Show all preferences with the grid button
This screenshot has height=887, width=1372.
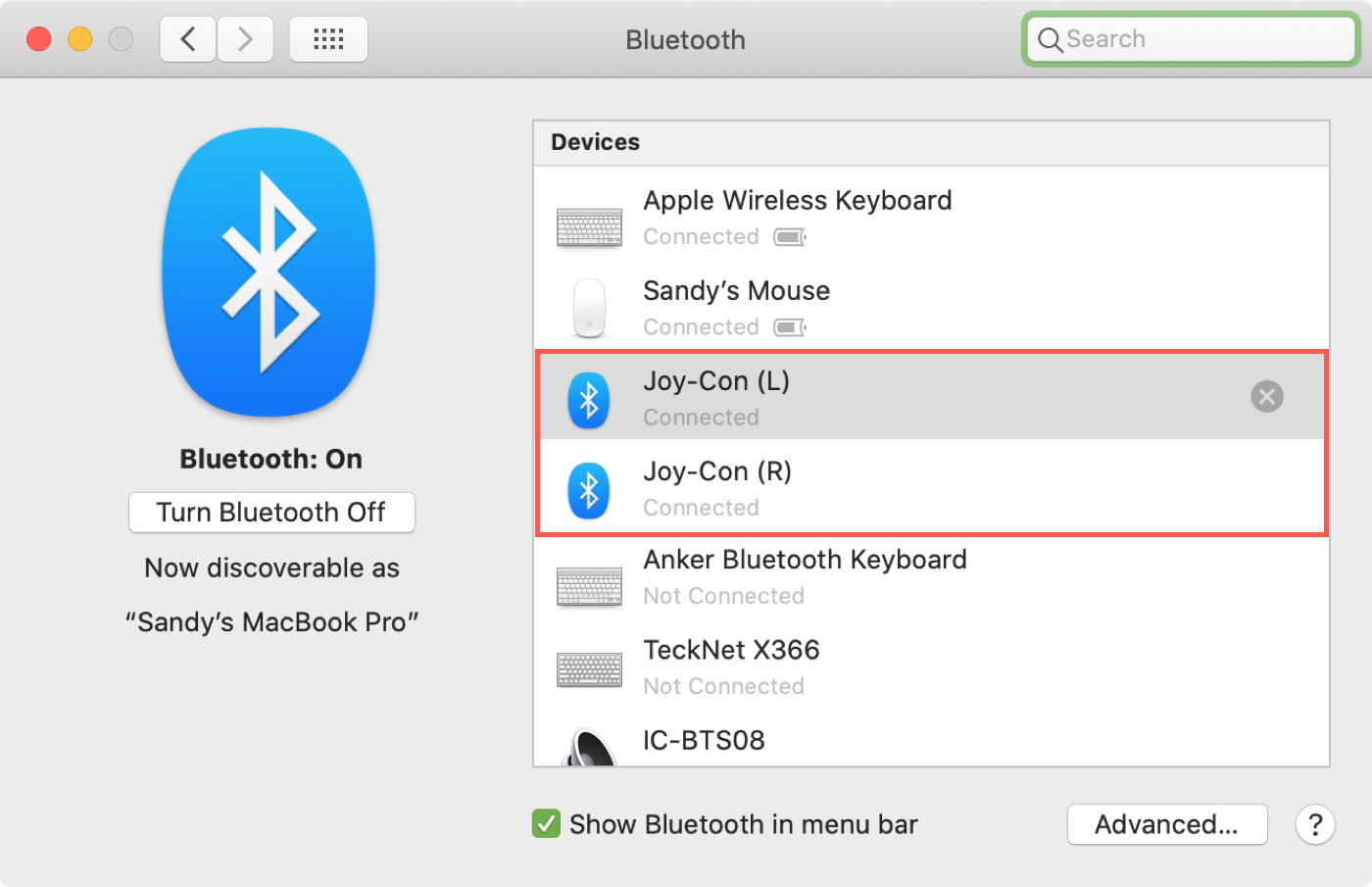pyautogui.click(x=328, y=39)
